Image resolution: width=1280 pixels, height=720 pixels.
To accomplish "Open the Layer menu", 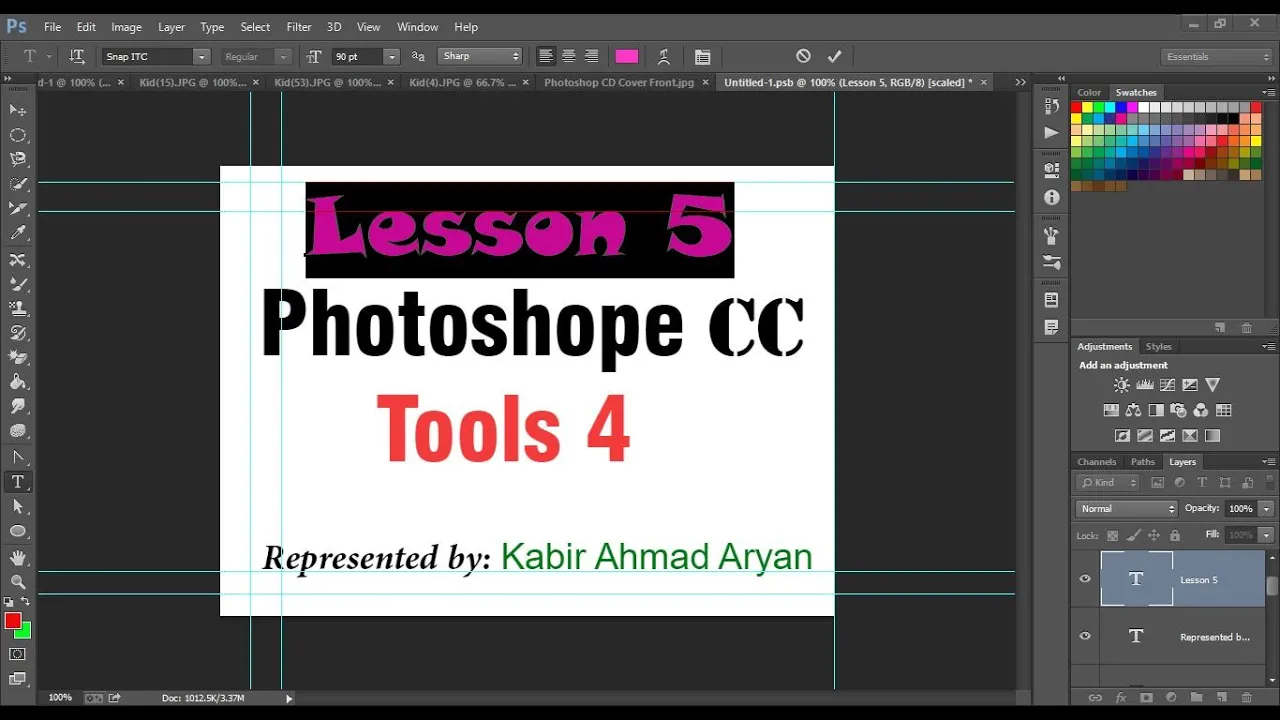I will [171, 27].
